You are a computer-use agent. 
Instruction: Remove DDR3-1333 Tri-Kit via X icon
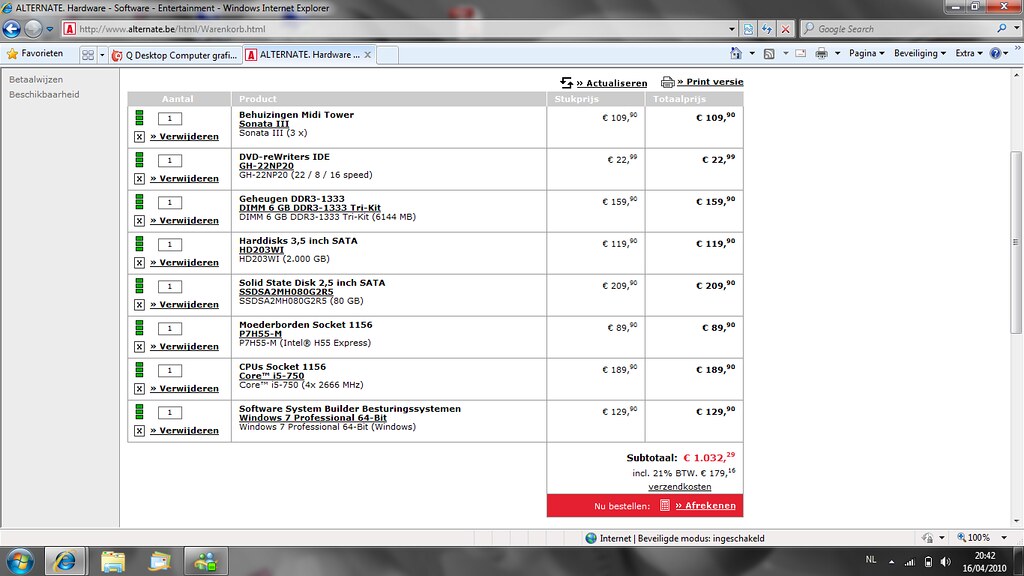point(139,221)
